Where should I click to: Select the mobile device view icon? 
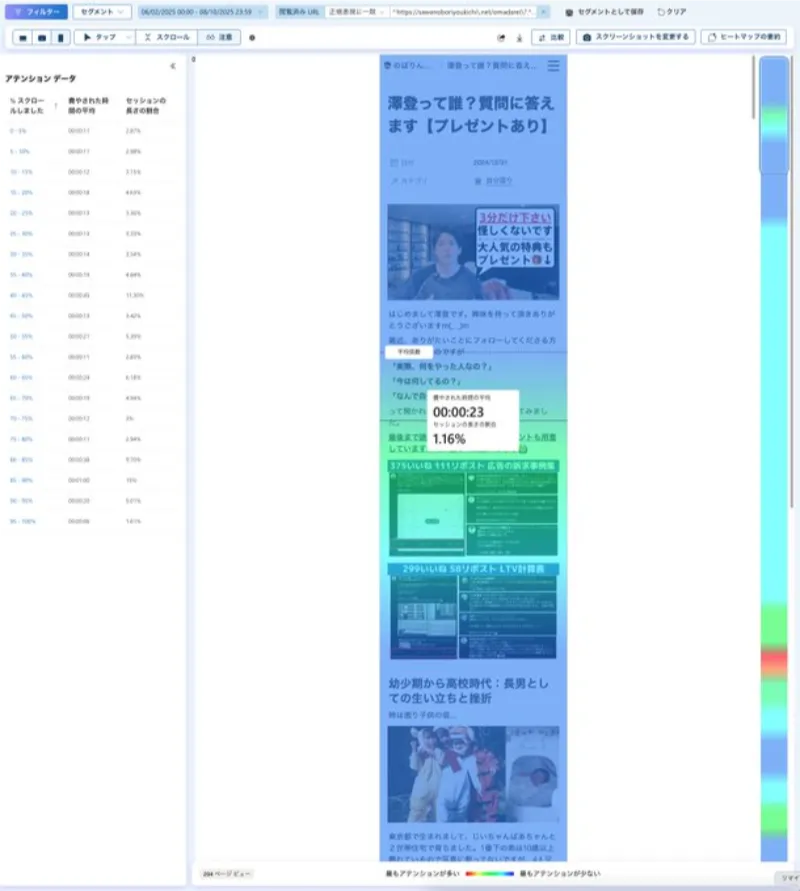[60, 38]
